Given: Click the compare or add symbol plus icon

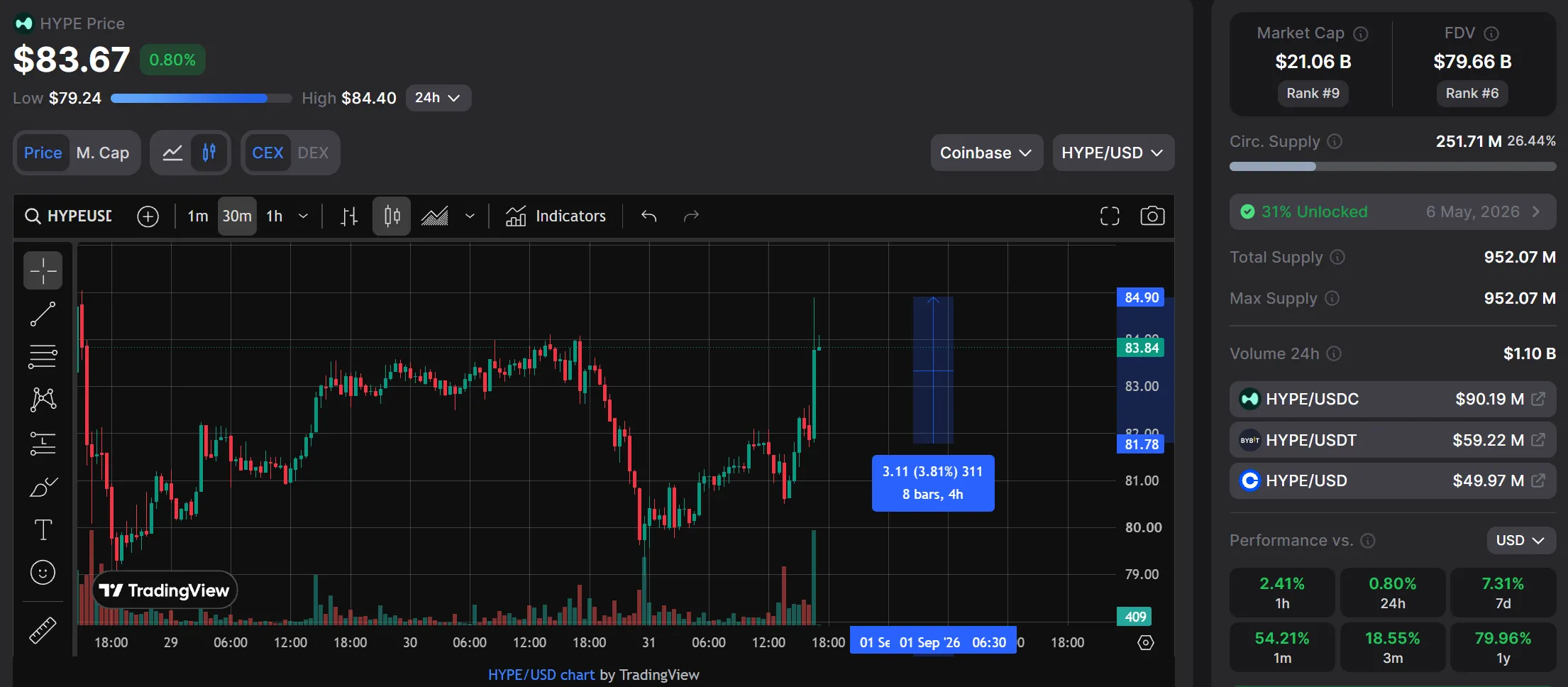Looking at the screenshot, I should pos(148,216).
